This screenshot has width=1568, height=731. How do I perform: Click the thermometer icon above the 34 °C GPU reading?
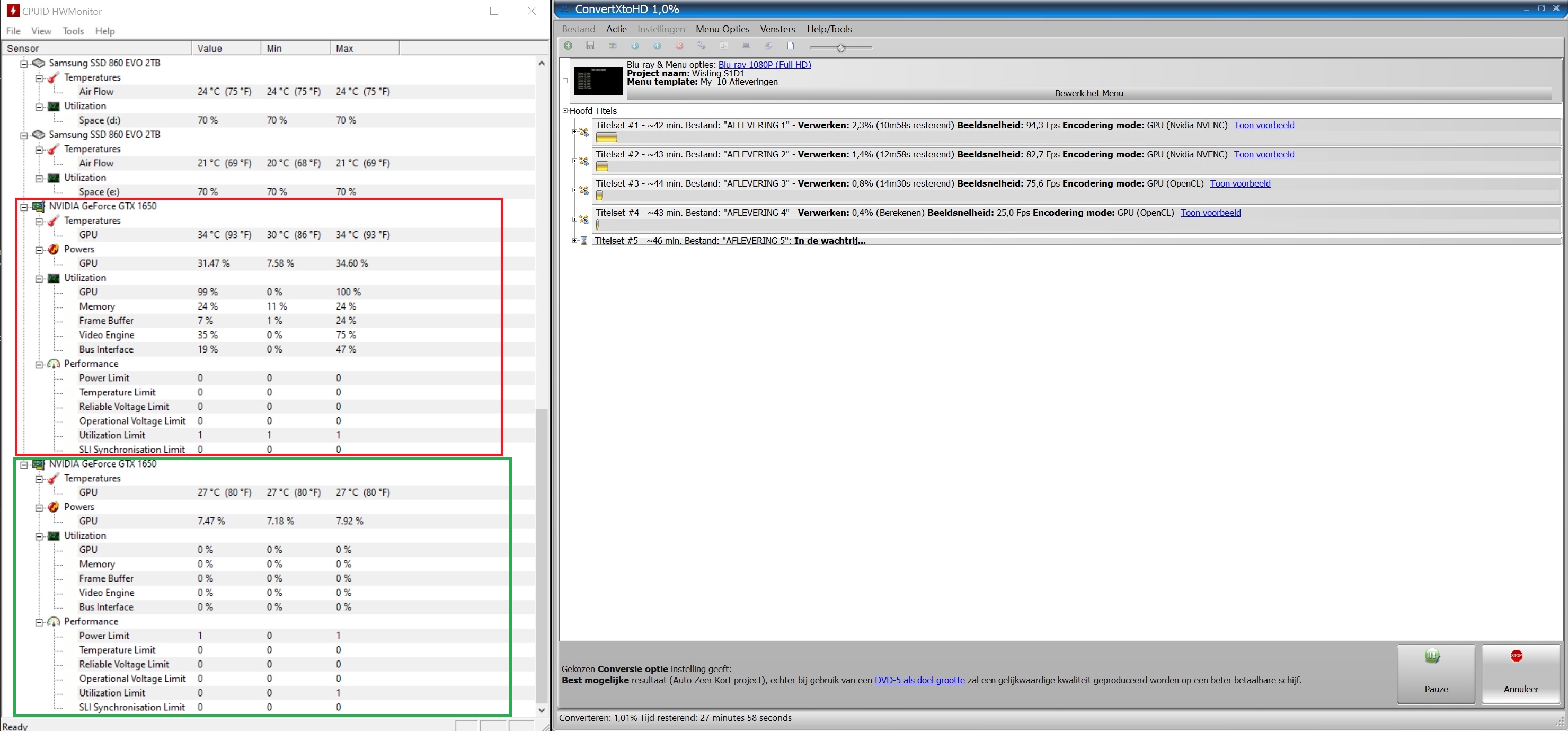coord(54,221)
